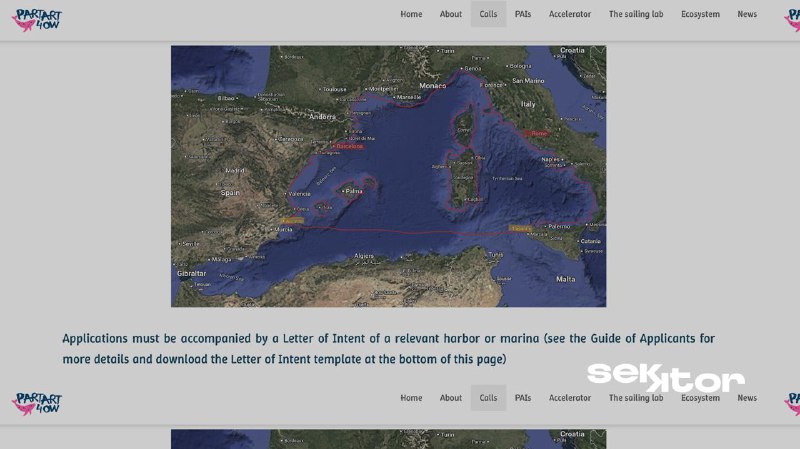Viewport: 800px width, 449px height.
Task: Open the Home menu in top navigation
Action: 411,14
